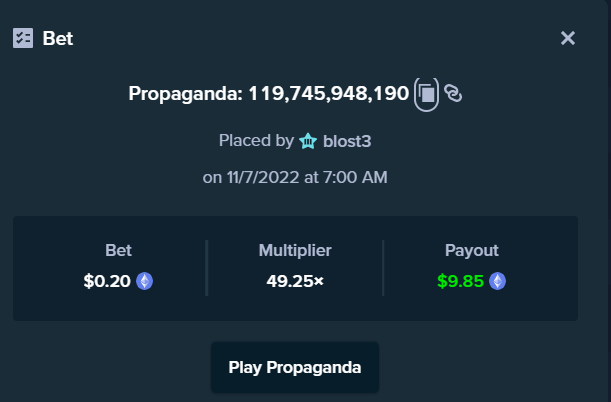Click the Bet column label in stats panel

[x=118, y=250]
